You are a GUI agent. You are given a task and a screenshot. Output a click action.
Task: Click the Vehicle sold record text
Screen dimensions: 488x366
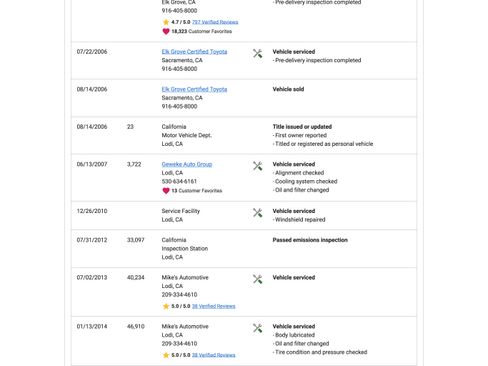coord(288,89)
